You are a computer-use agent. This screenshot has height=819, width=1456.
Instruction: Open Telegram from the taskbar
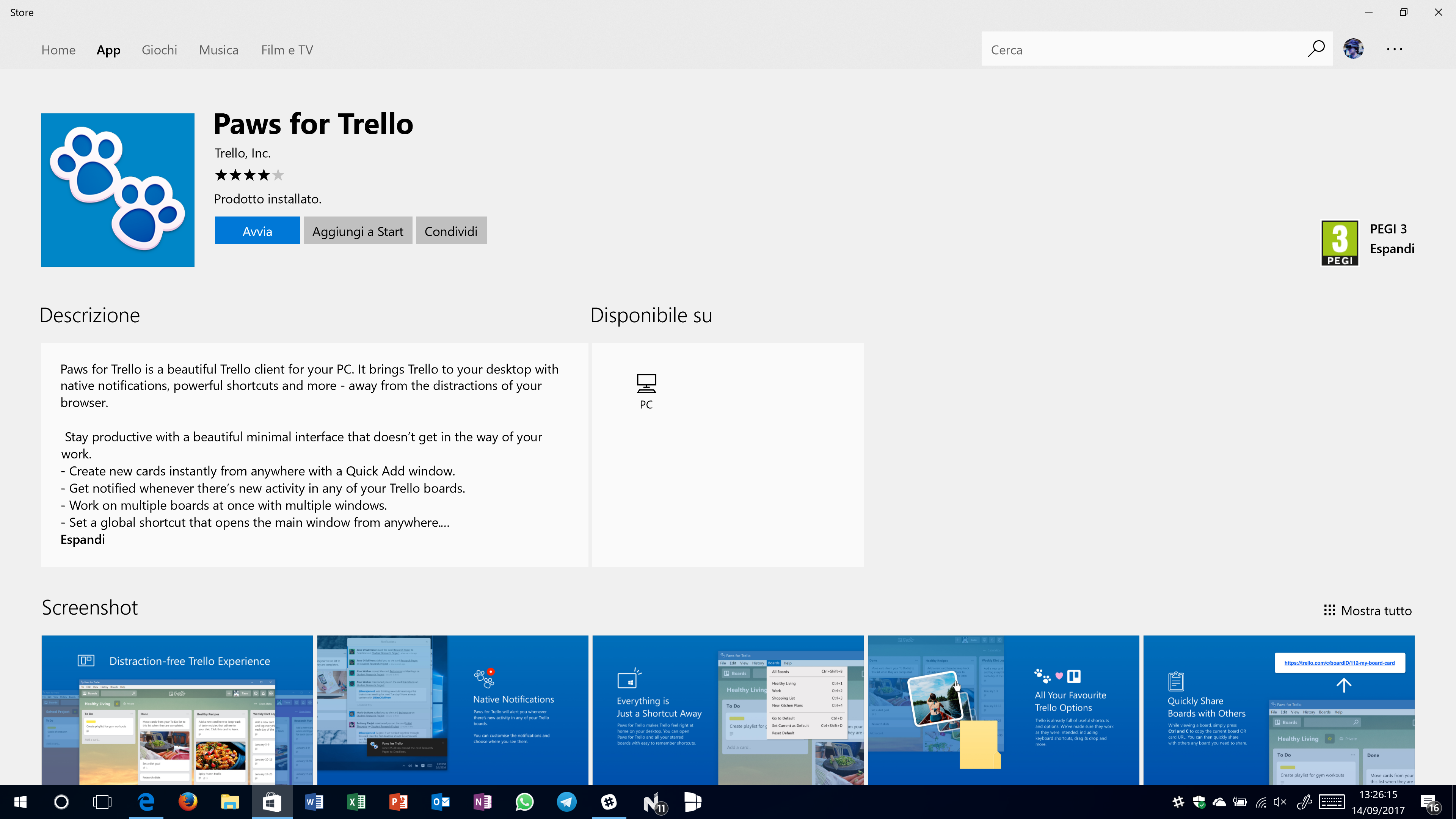566,802
